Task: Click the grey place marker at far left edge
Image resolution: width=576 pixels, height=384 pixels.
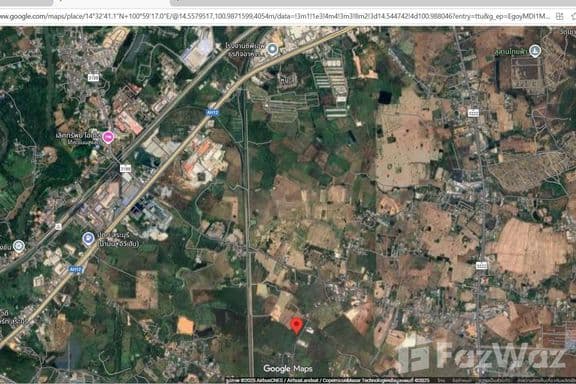Action: tap(19, 245)
